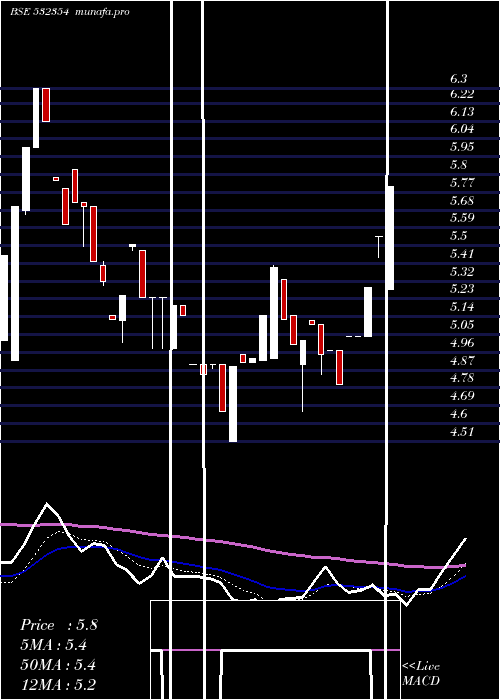
Task: Click the 12MA : 5.2 value
Action: (x=58, y=684)
